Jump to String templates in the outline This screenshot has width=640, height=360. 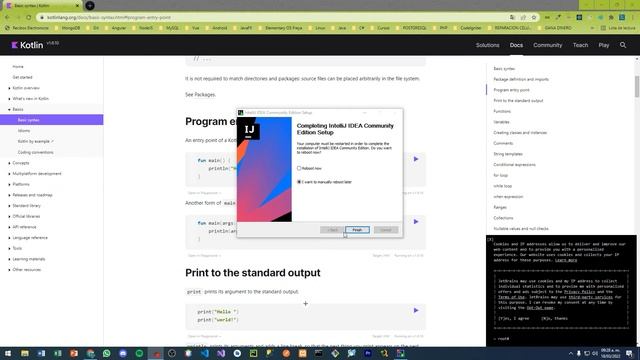pos(508,154)
